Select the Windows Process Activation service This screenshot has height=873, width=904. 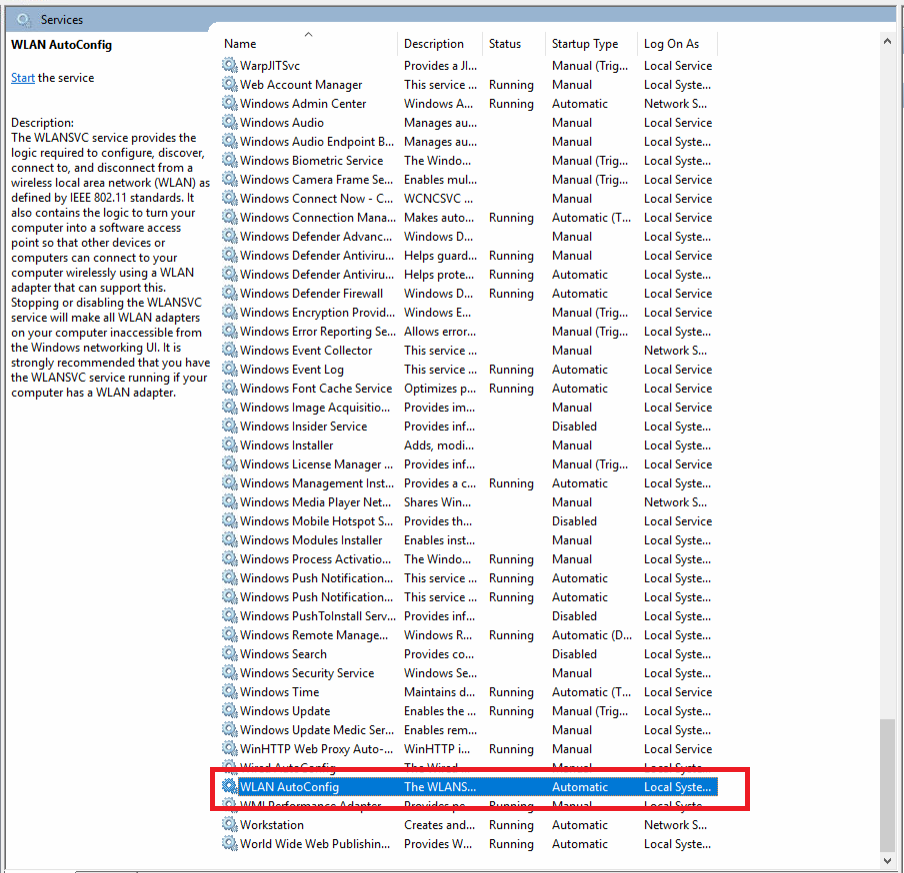pos(469,559)
